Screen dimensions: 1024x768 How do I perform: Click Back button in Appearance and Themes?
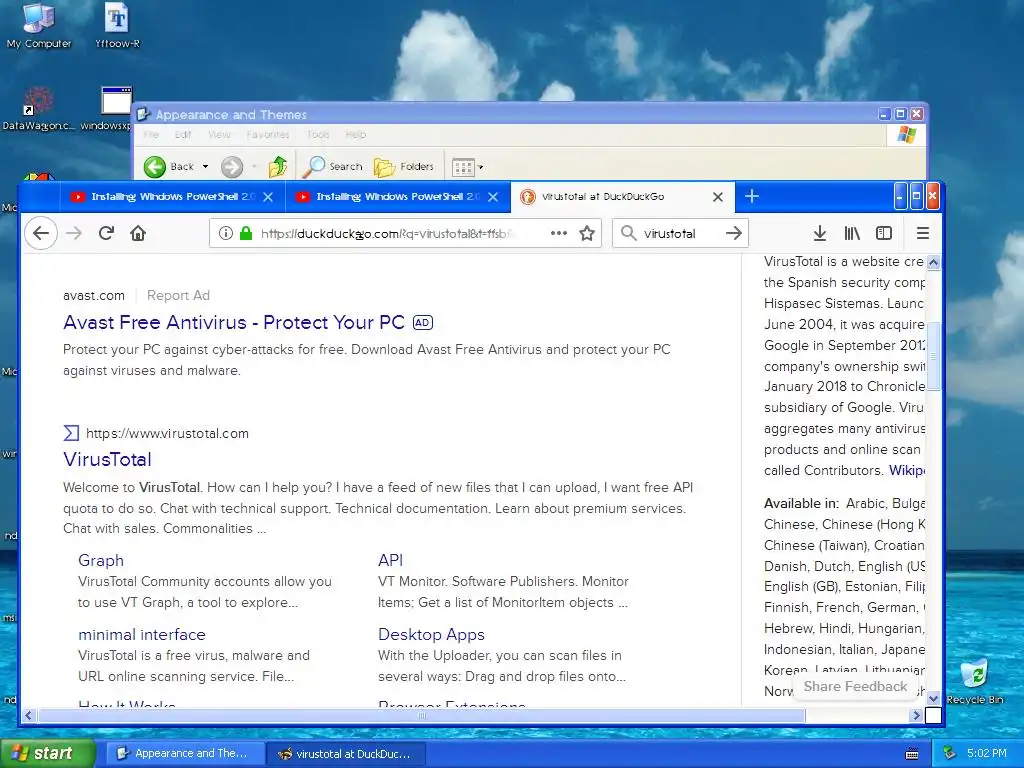[168, 167]
